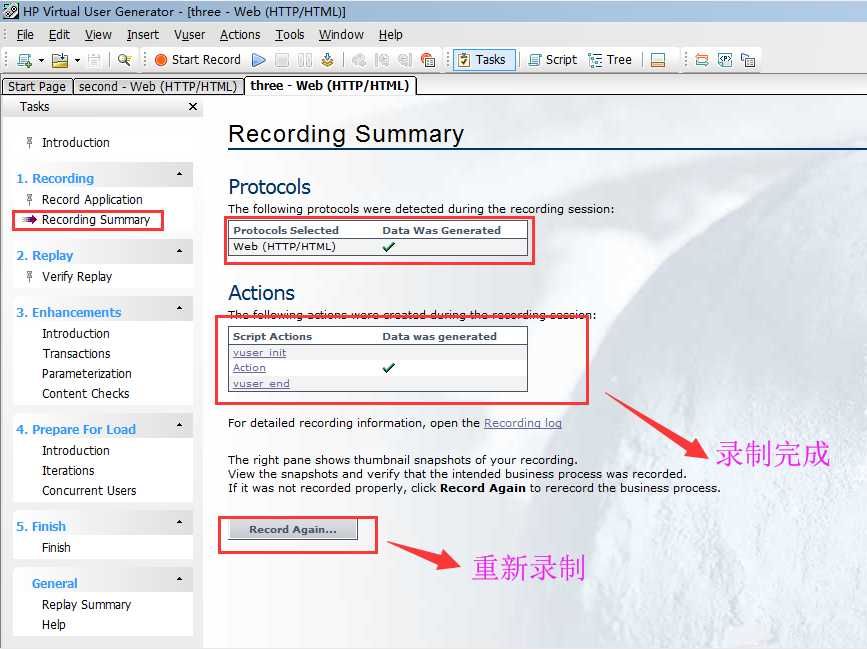Collapse the 3. Enhancements section
867x649 pixels.
179,308
